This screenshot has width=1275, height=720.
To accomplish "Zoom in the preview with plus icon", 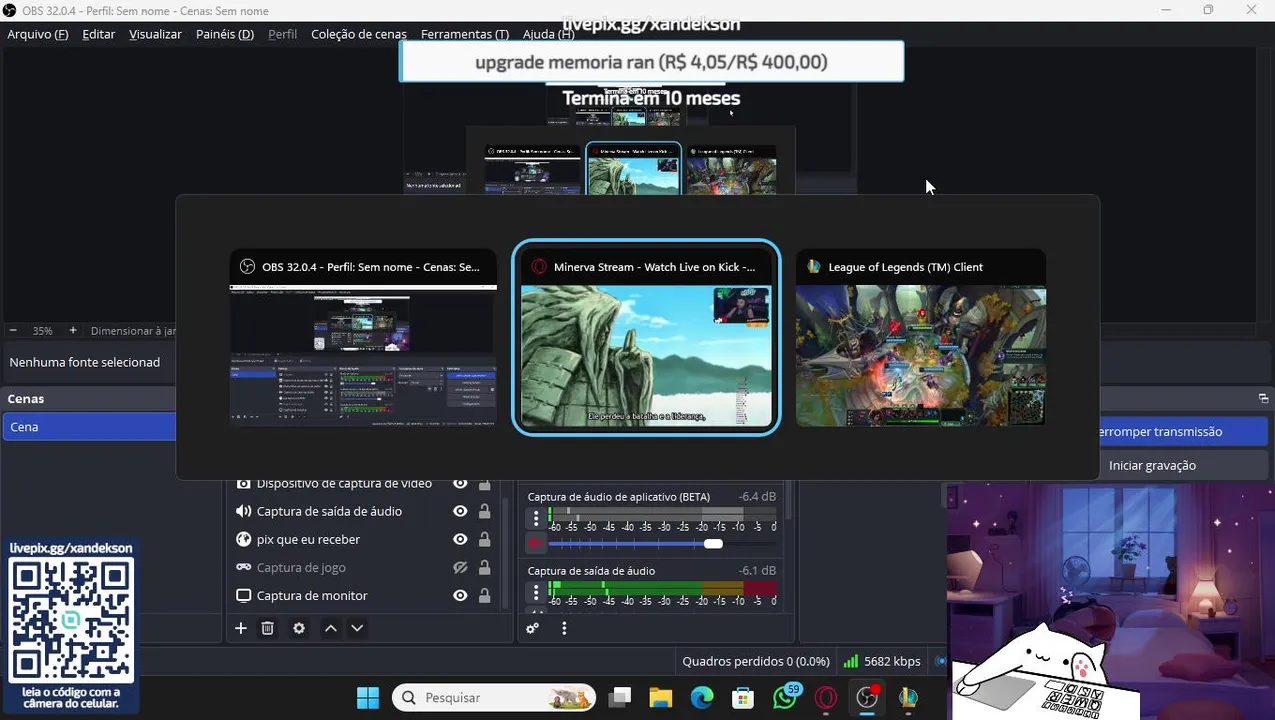I will [x=73, y=330].
